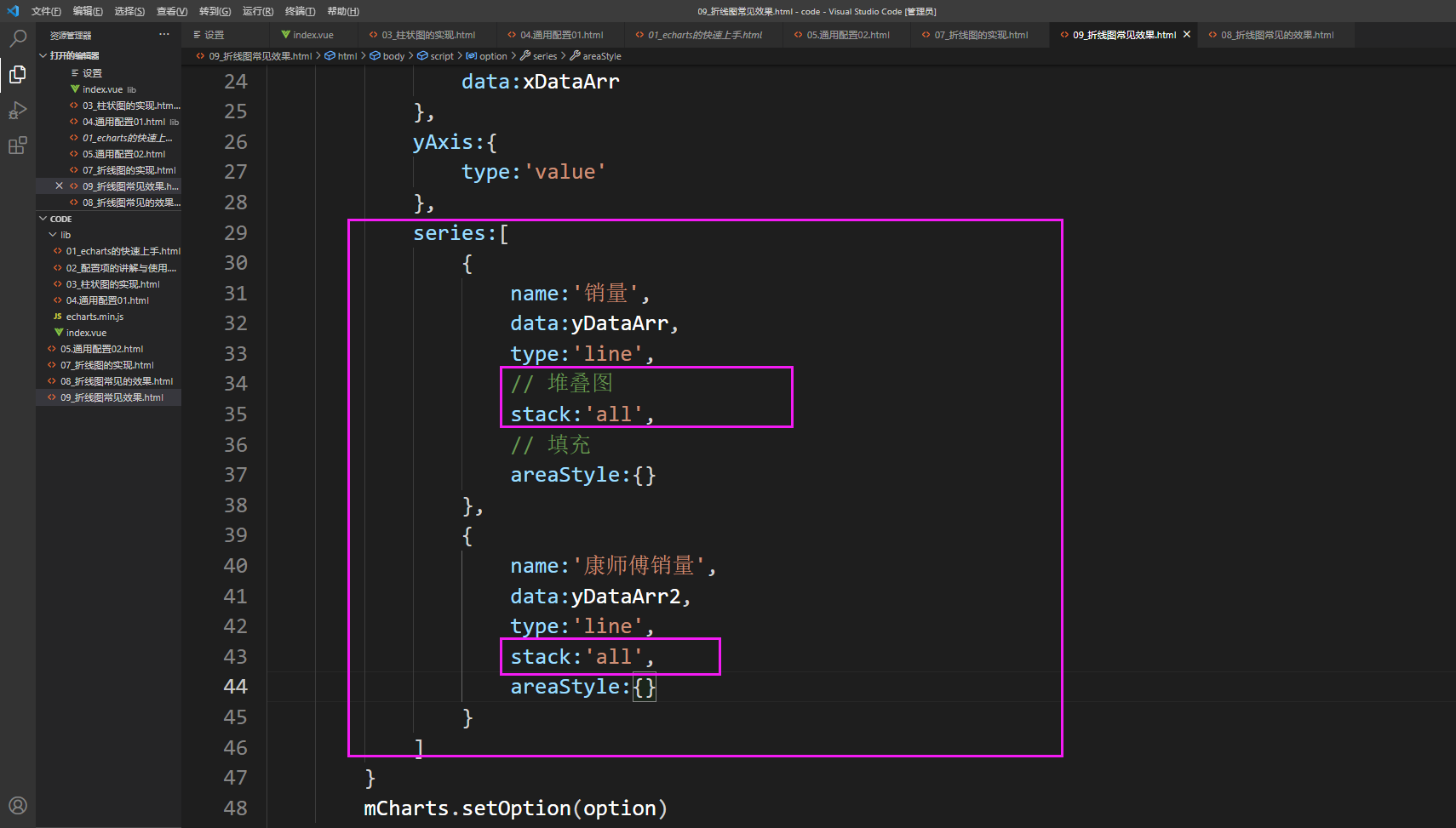
Task: Open the Accounts icon at bottom
Action: [x=17, y=805]
